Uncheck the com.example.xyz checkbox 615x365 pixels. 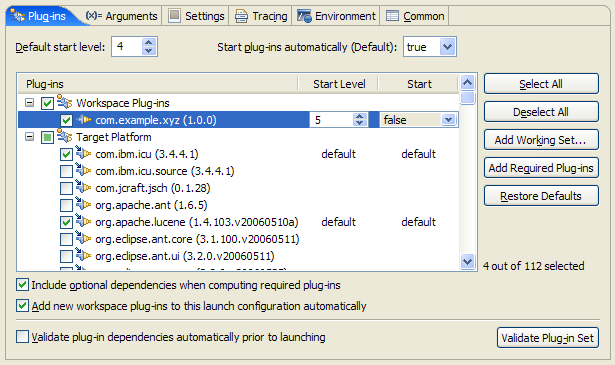pyautogui.click(x=66, y=120)
